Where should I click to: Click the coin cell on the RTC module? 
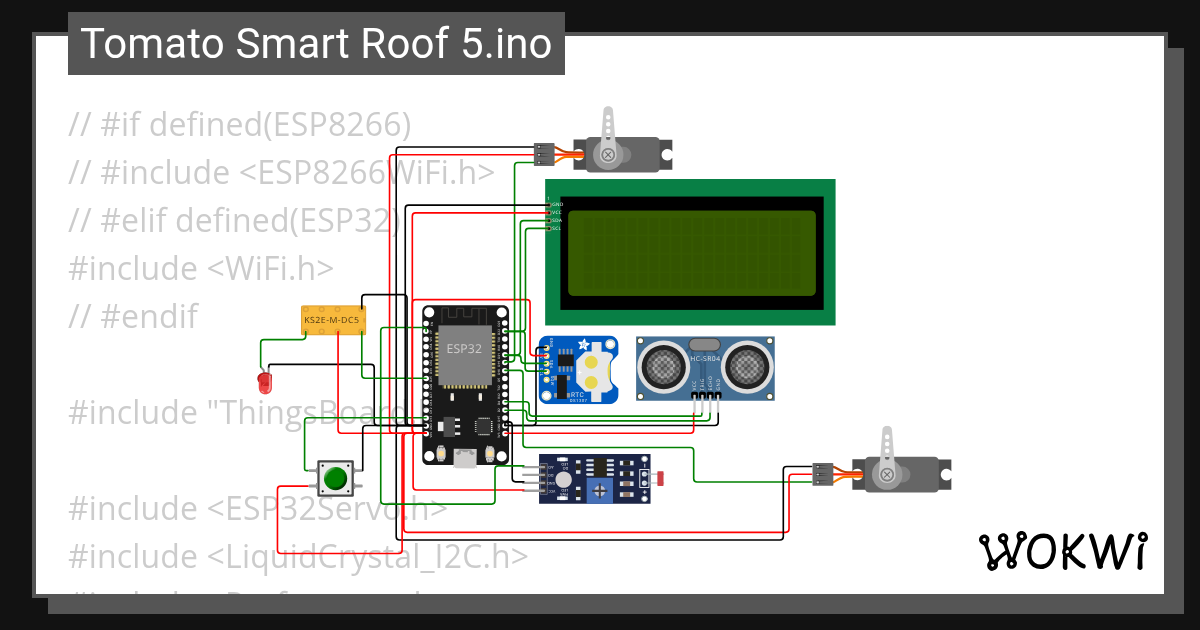595,370
